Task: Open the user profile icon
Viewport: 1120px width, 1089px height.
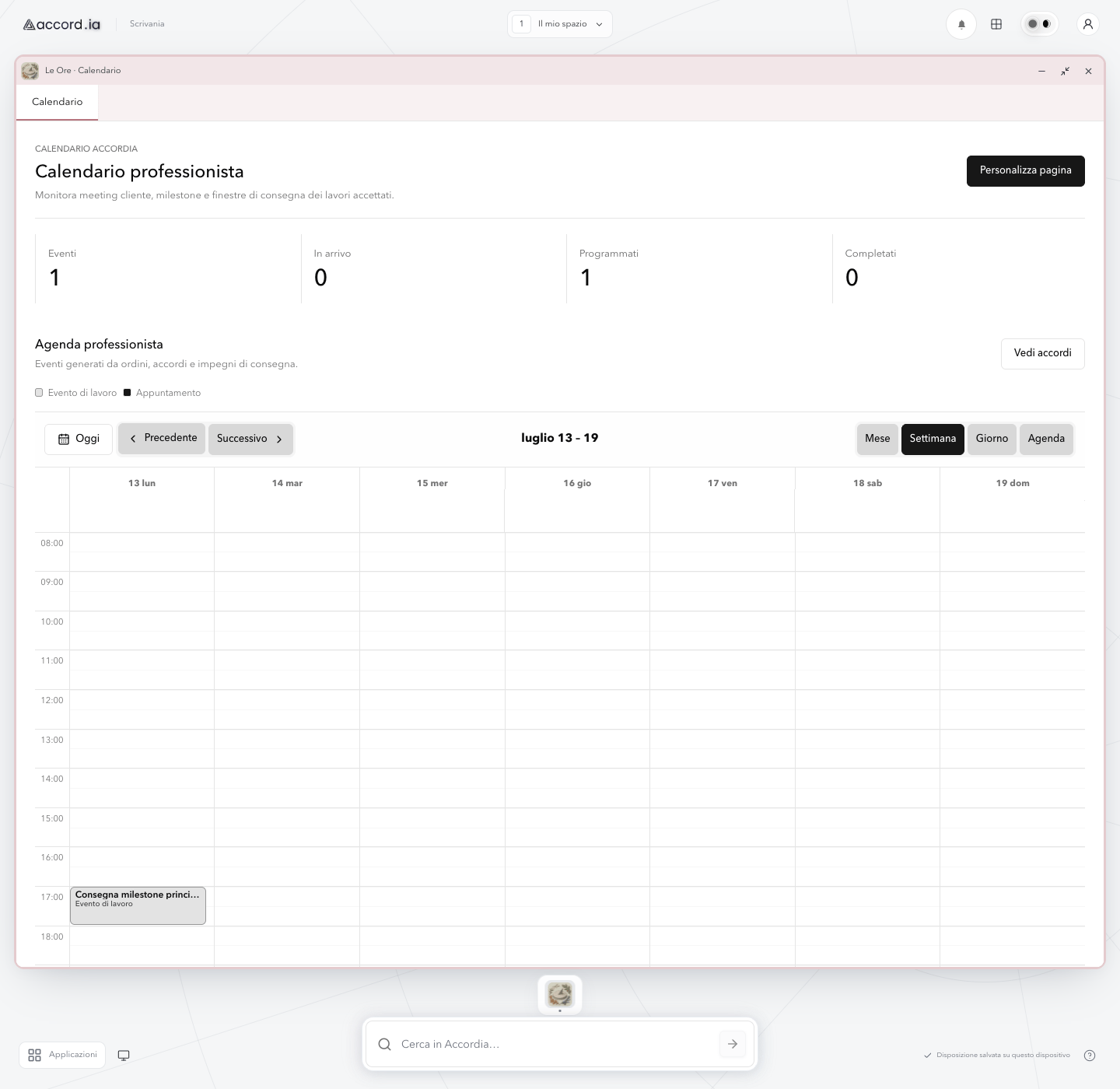Action: [1088, 24]
